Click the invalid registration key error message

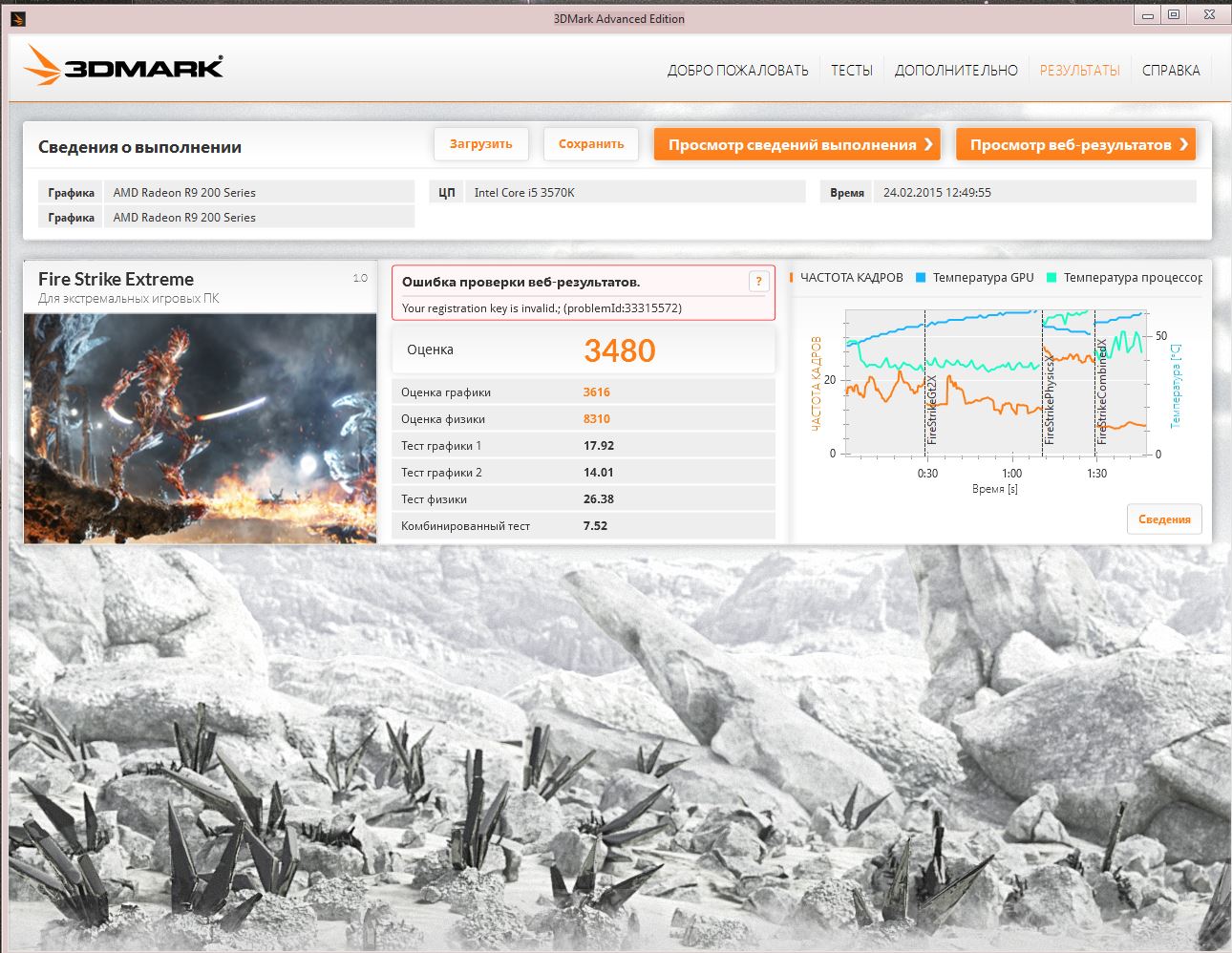click(x=542, y=308)
